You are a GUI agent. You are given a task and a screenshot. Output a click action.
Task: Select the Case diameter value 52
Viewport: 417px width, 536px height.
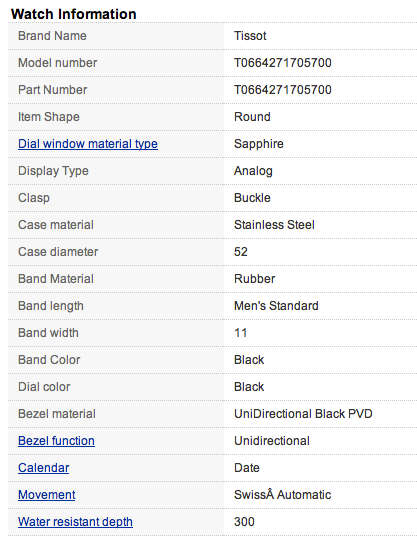(241, 252)
